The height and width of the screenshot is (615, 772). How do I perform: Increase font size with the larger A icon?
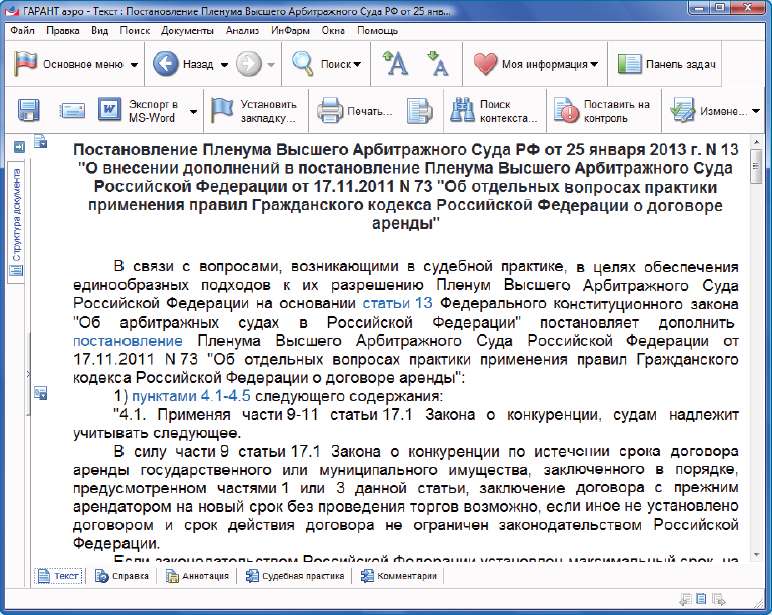click(396, 64)
